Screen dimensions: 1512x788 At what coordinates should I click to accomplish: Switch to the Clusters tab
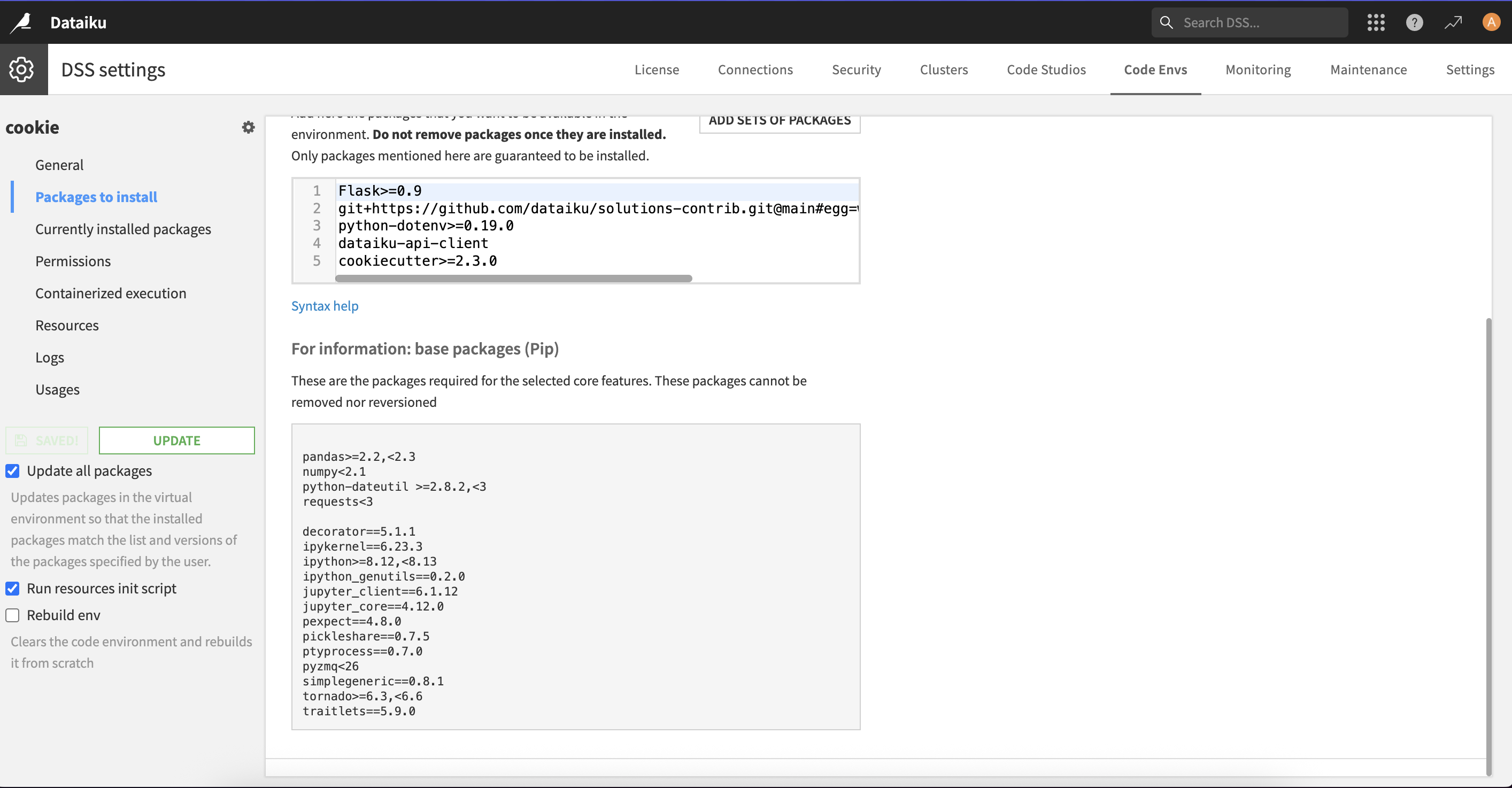pos(943,69)
